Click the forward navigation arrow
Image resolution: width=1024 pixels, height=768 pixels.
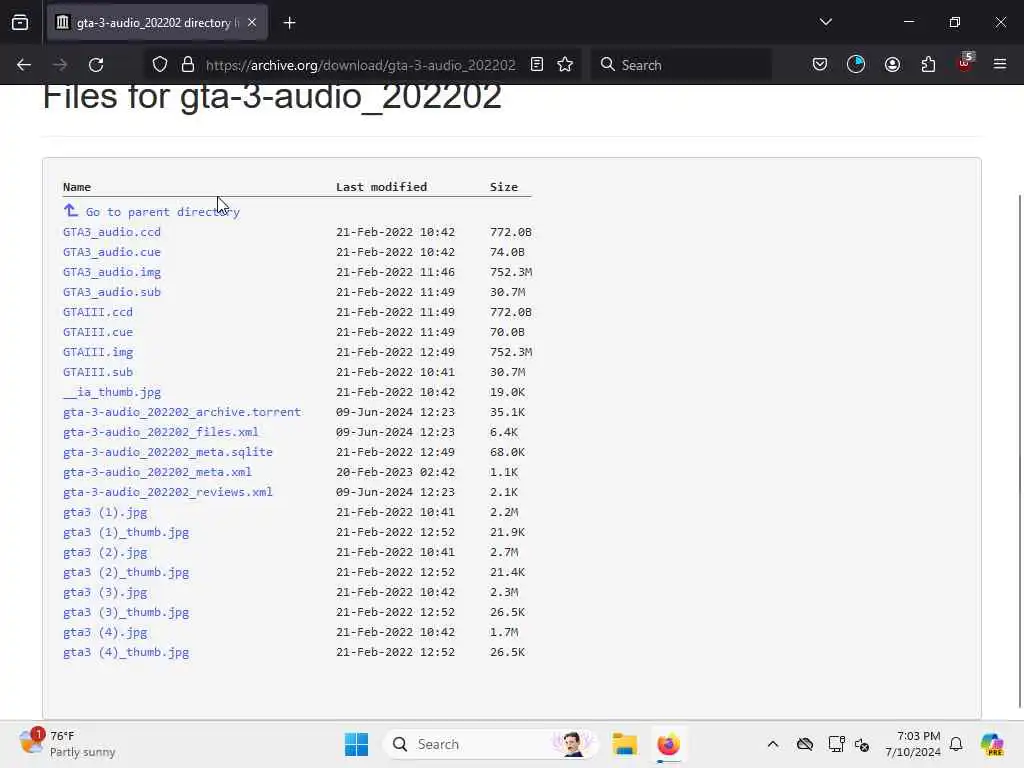60,65
